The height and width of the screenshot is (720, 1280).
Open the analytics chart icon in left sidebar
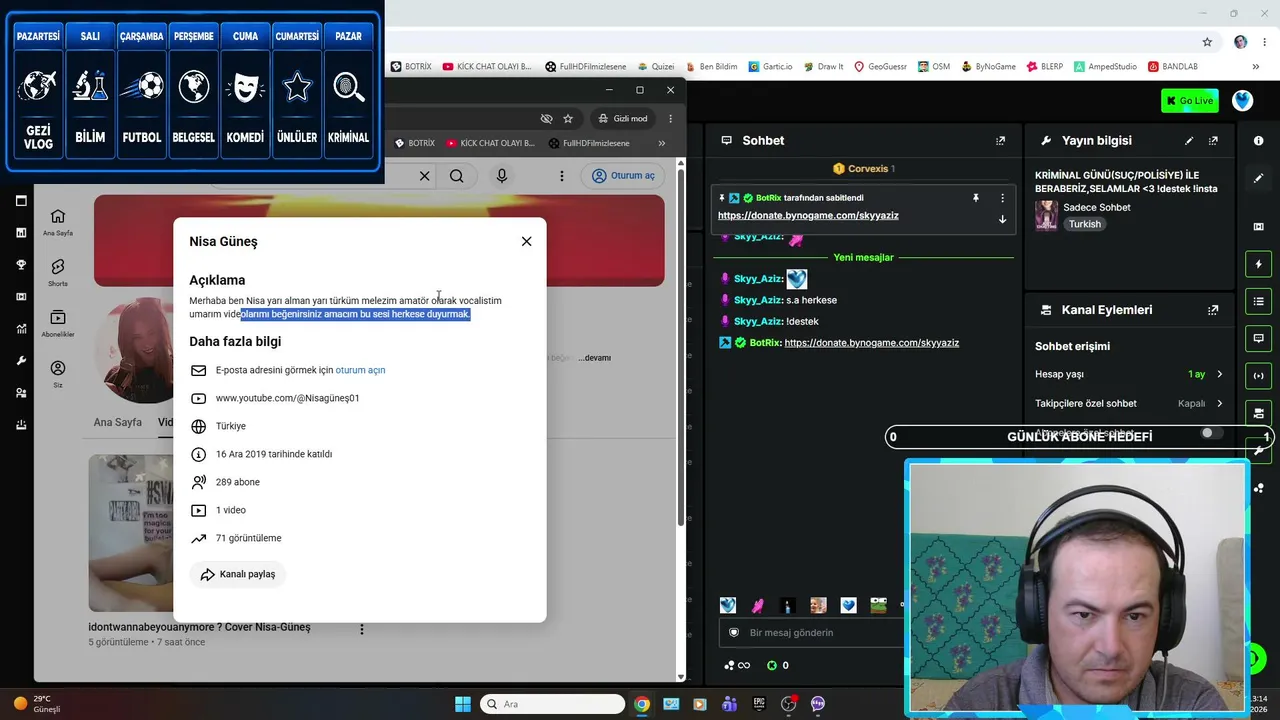[21, 329]
